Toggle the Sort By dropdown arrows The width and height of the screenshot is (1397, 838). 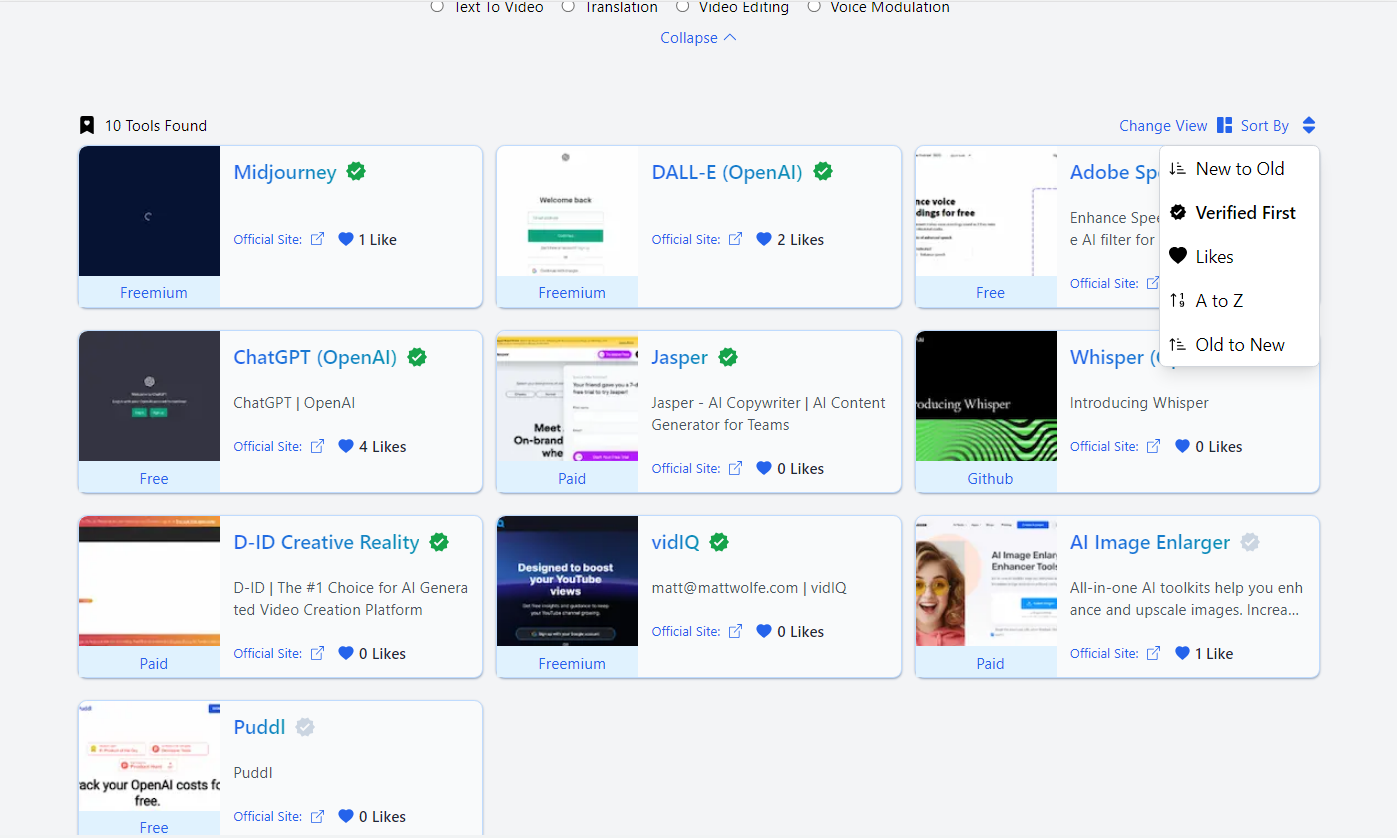[1309, 125]
